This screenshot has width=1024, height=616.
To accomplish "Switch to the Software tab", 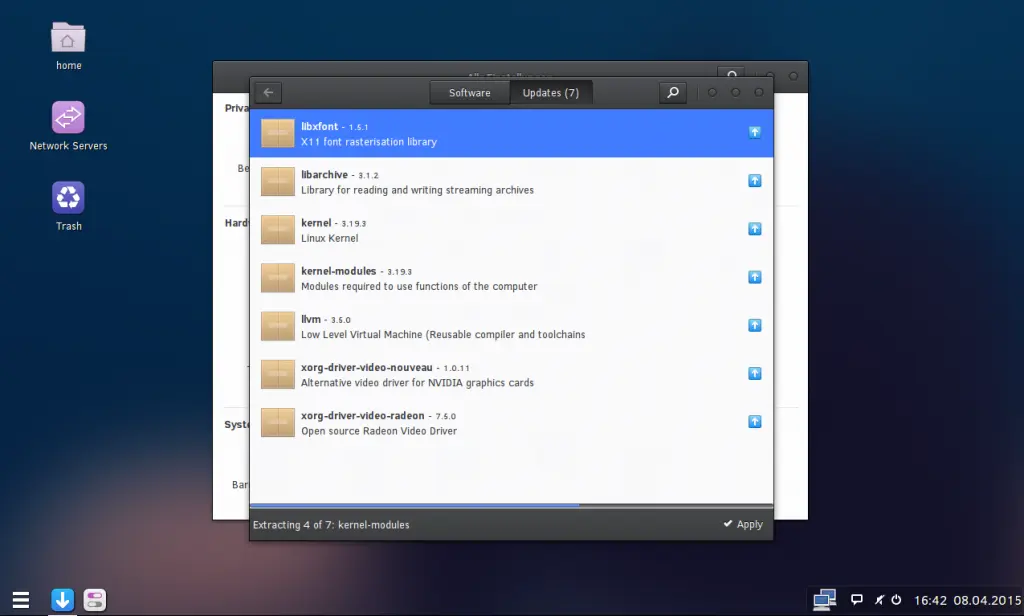I will [469, 92].
